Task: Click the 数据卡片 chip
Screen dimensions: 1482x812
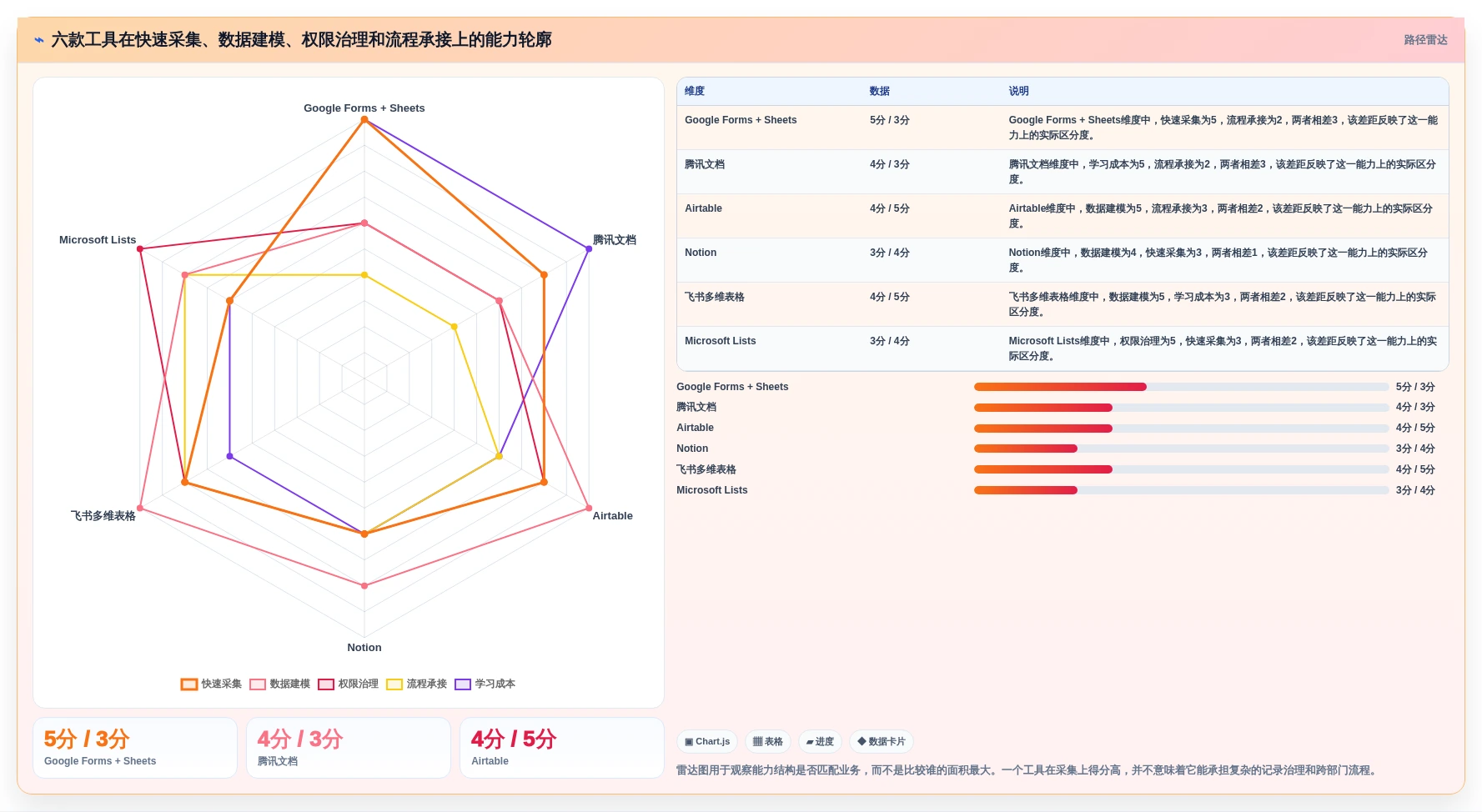Action: 882,741
